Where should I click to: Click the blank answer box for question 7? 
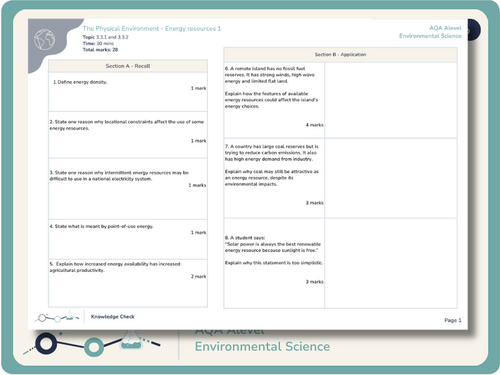coord(391,178)
